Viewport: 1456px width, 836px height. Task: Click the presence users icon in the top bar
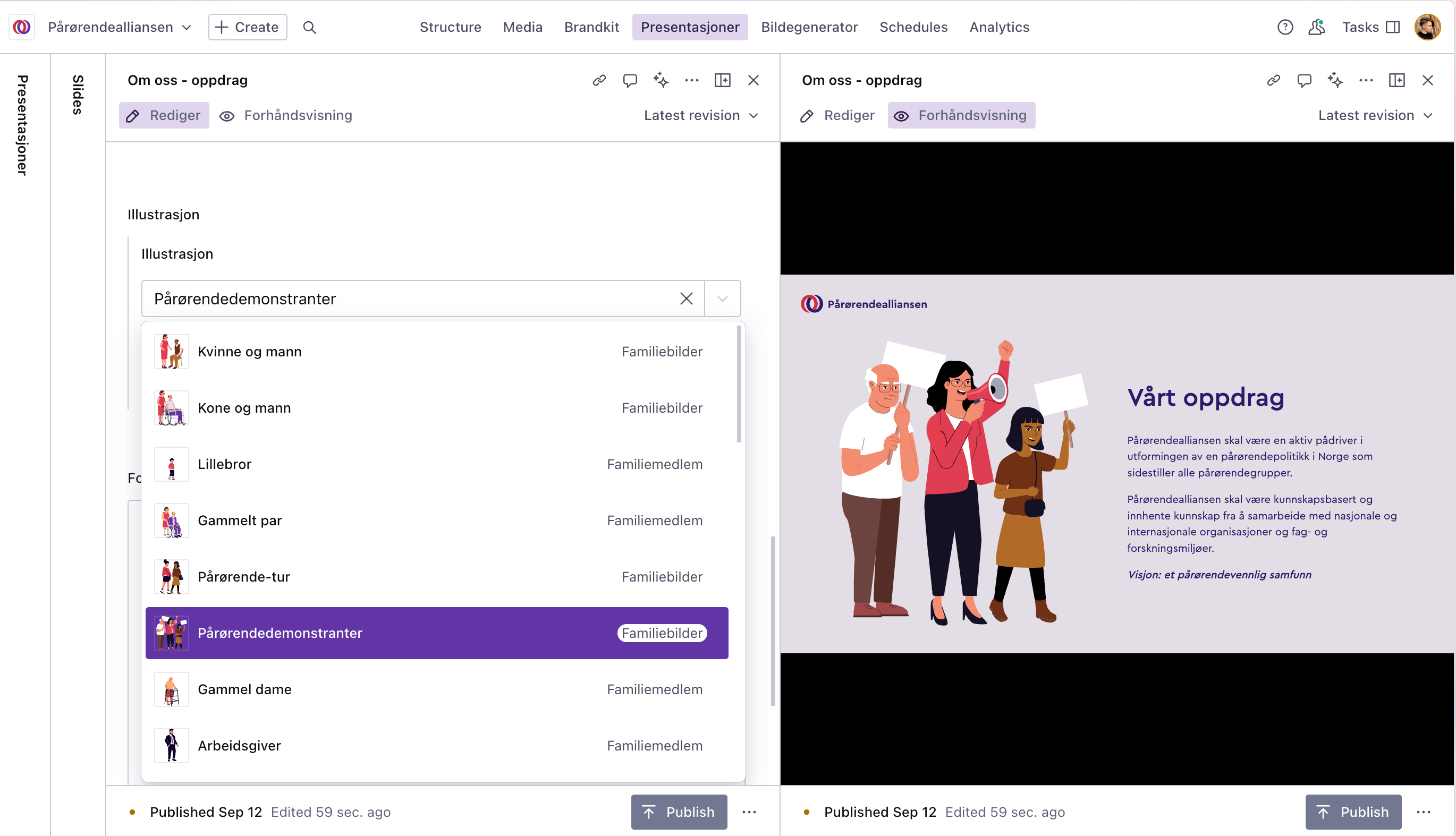1316,27
